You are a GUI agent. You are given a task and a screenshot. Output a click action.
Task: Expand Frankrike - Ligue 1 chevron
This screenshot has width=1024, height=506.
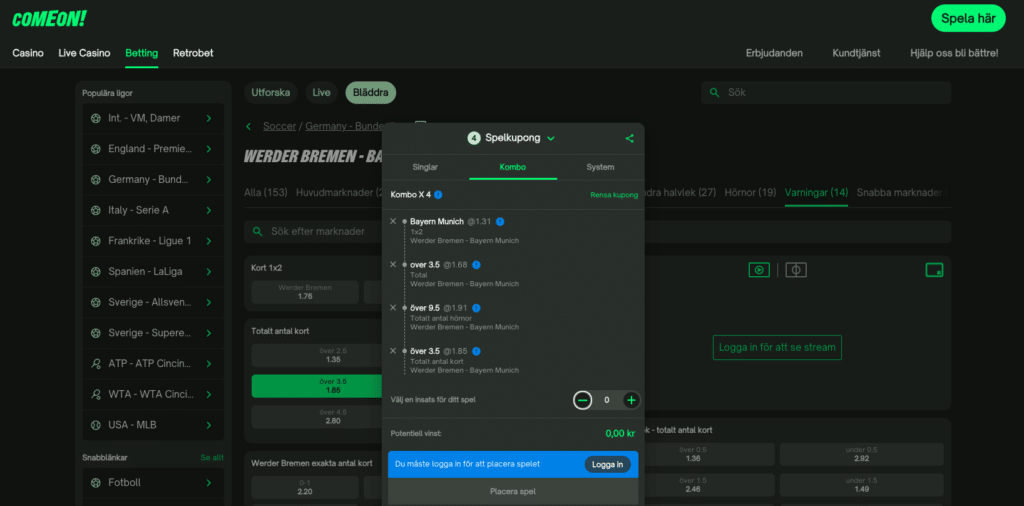coord(209,241)
